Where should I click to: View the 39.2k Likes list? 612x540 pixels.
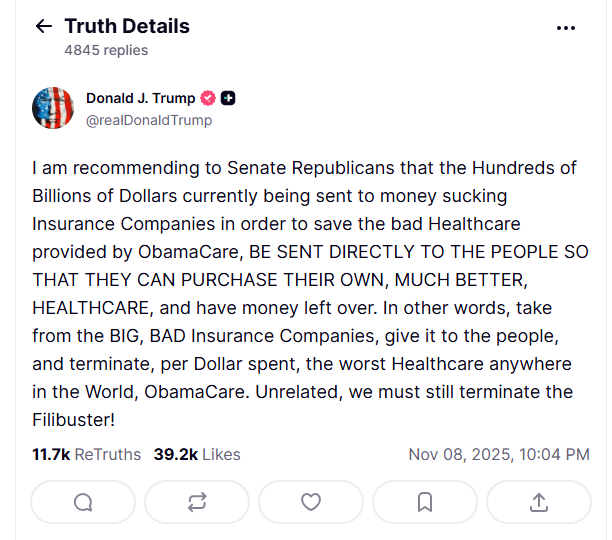(197, 454)
